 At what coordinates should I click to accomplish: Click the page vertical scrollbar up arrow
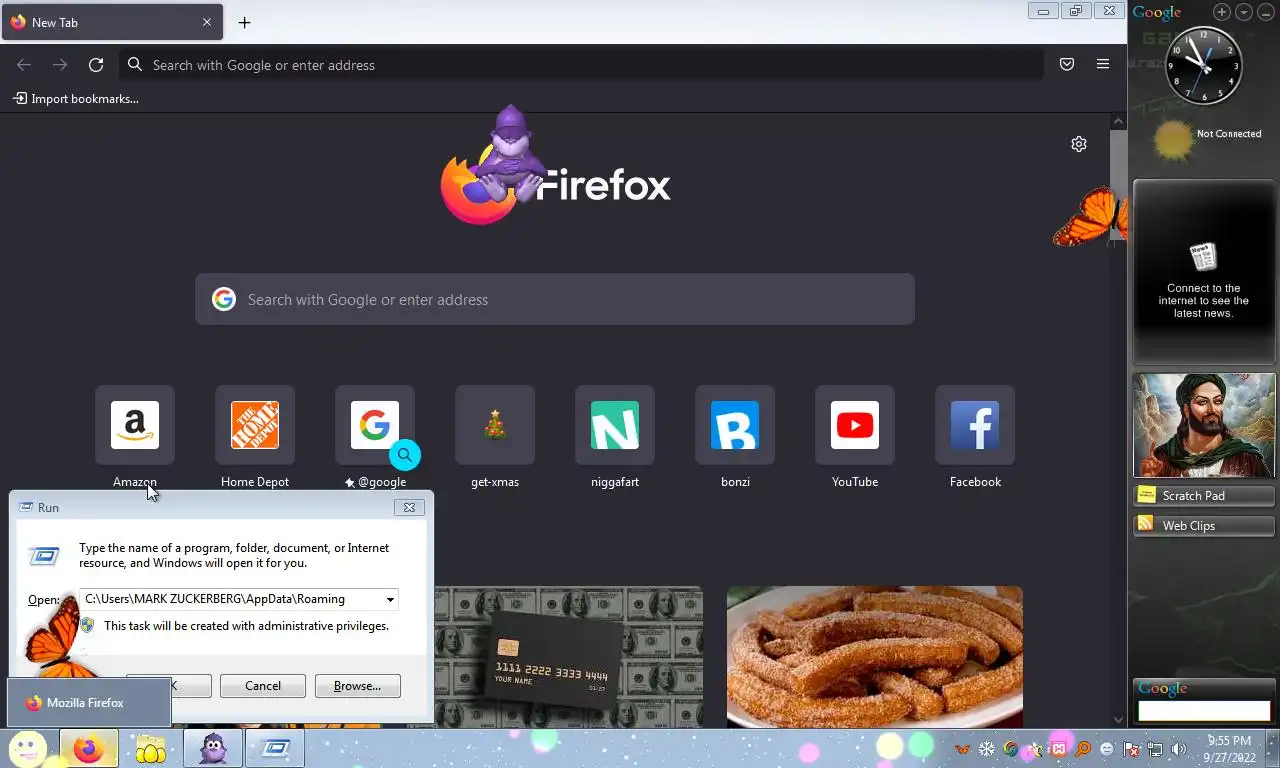1118,121
